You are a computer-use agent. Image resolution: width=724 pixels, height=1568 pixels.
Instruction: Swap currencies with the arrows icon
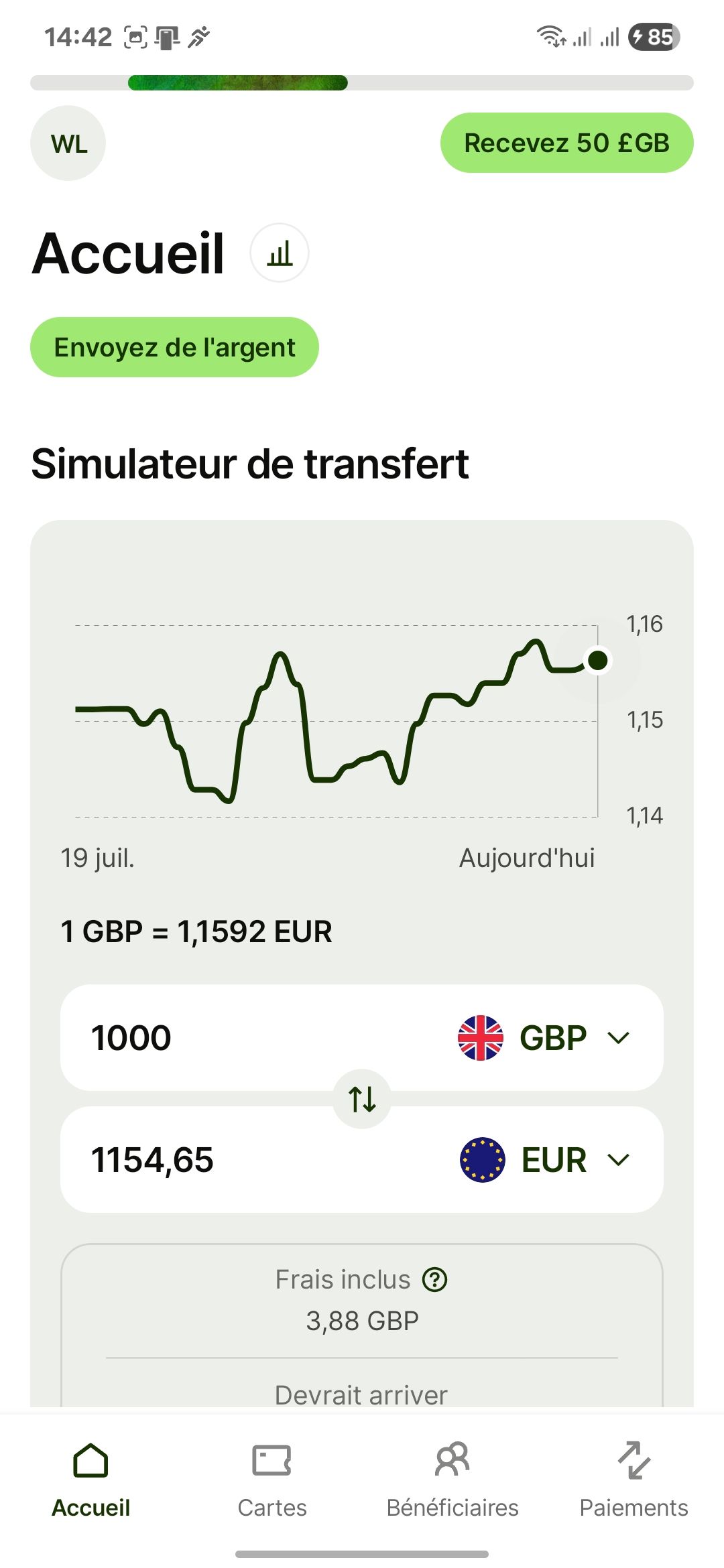(362, 1099)
